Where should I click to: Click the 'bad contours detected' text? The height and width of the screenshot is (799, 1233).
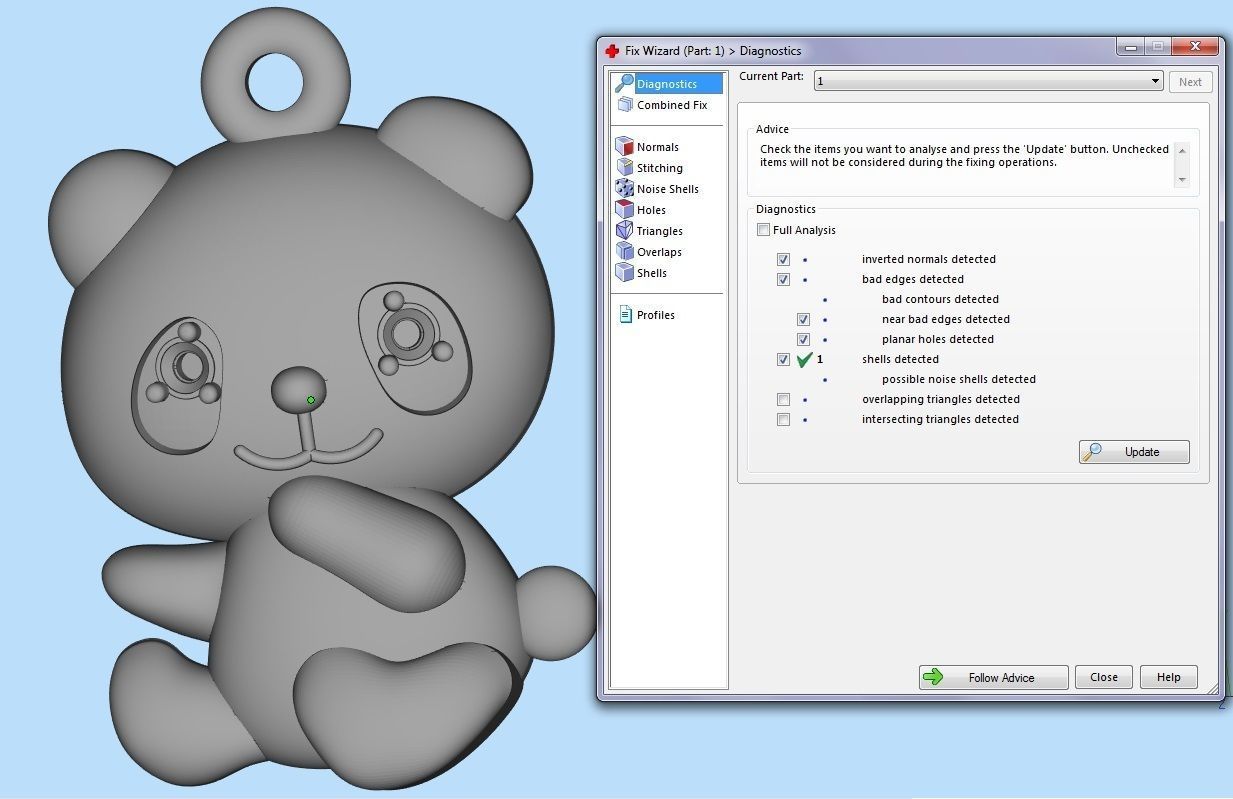point(940,300)
